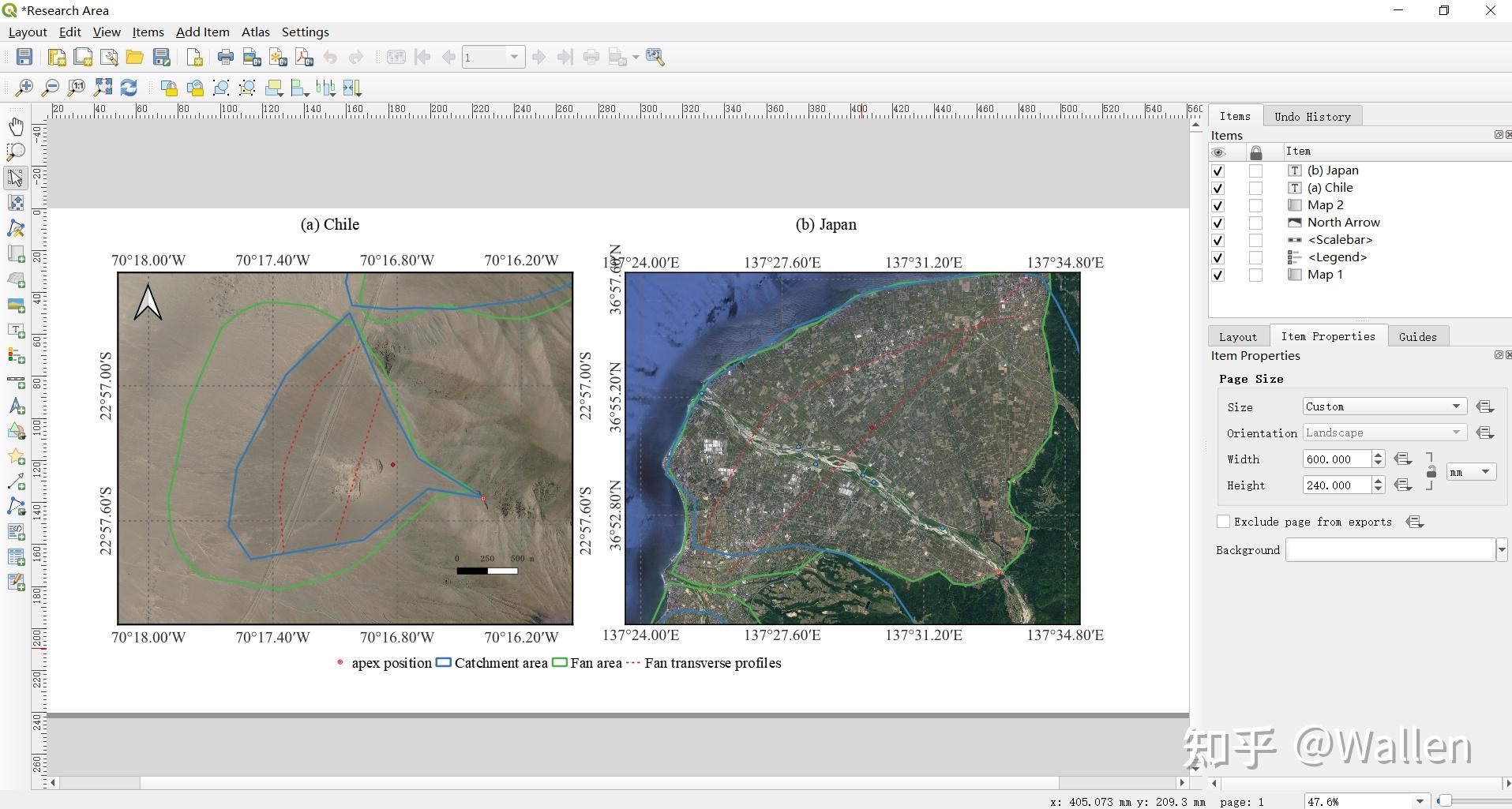Click the Background color swatch

click(1390, 550)
